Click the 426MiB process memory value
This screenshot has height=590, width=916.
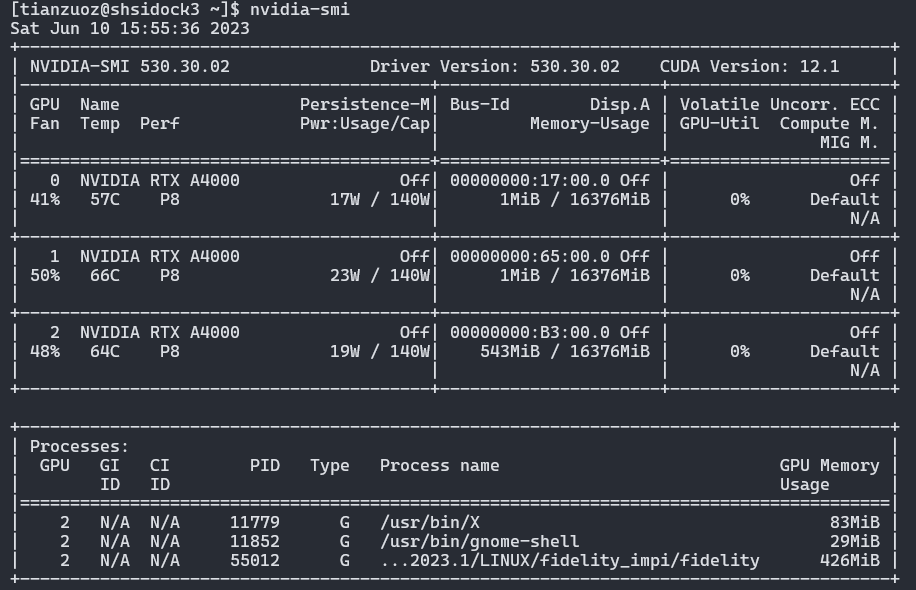[849, 561]
